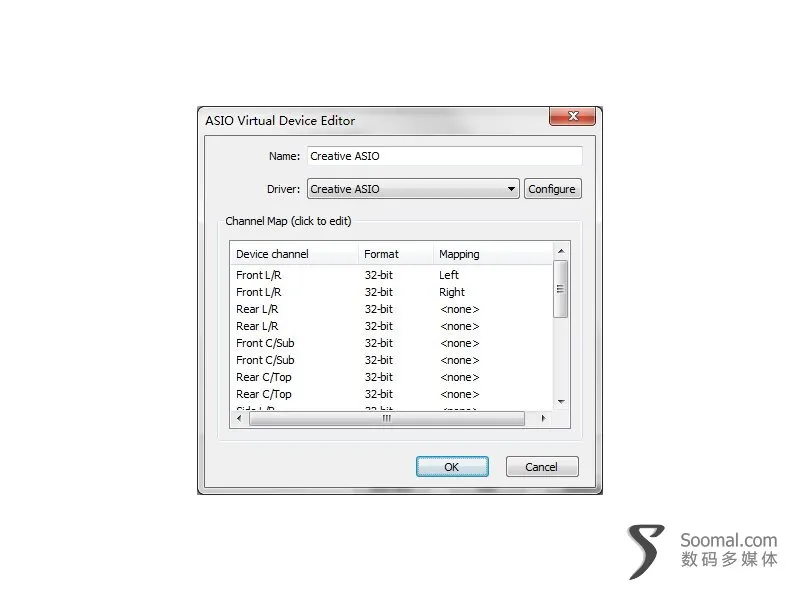Viewport: 800px width, 600px height.
Task: Click the Cancel button
Action: 542,467
